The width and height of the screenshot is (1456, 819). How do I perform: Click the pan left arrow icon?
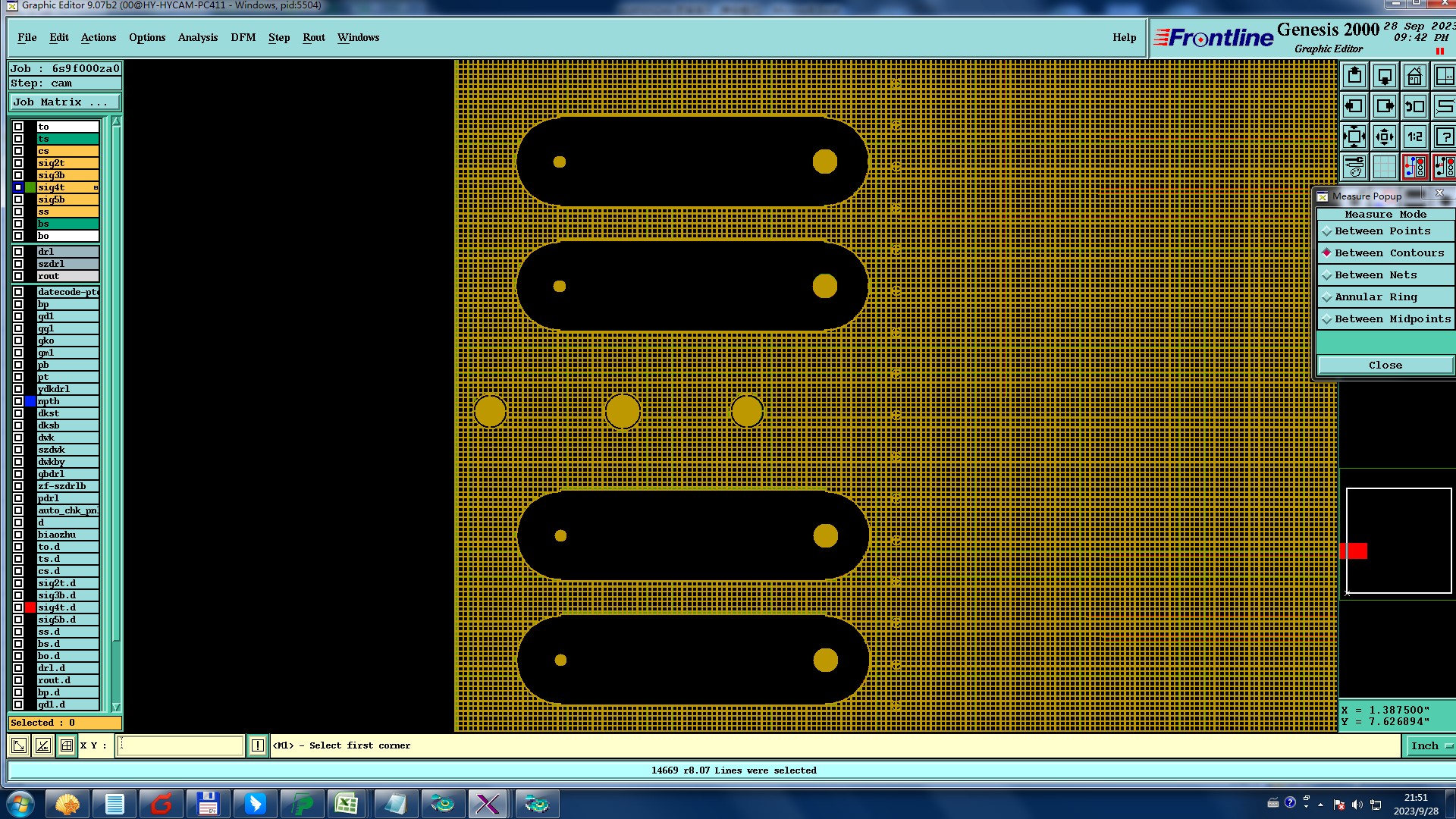point(1354,107)
